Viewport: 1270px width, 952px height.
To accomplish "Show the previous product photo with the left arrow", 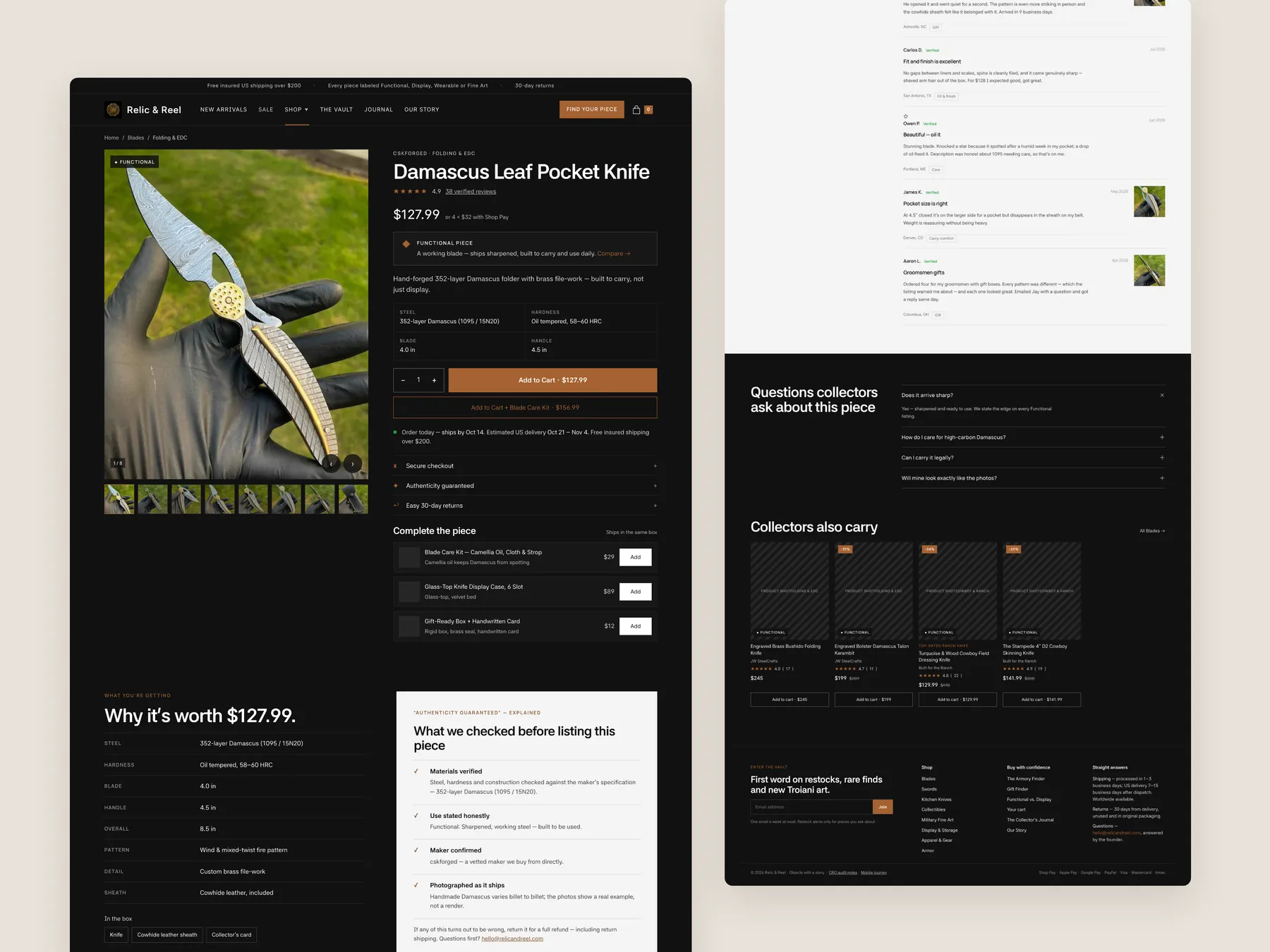I will pos(331,464).
